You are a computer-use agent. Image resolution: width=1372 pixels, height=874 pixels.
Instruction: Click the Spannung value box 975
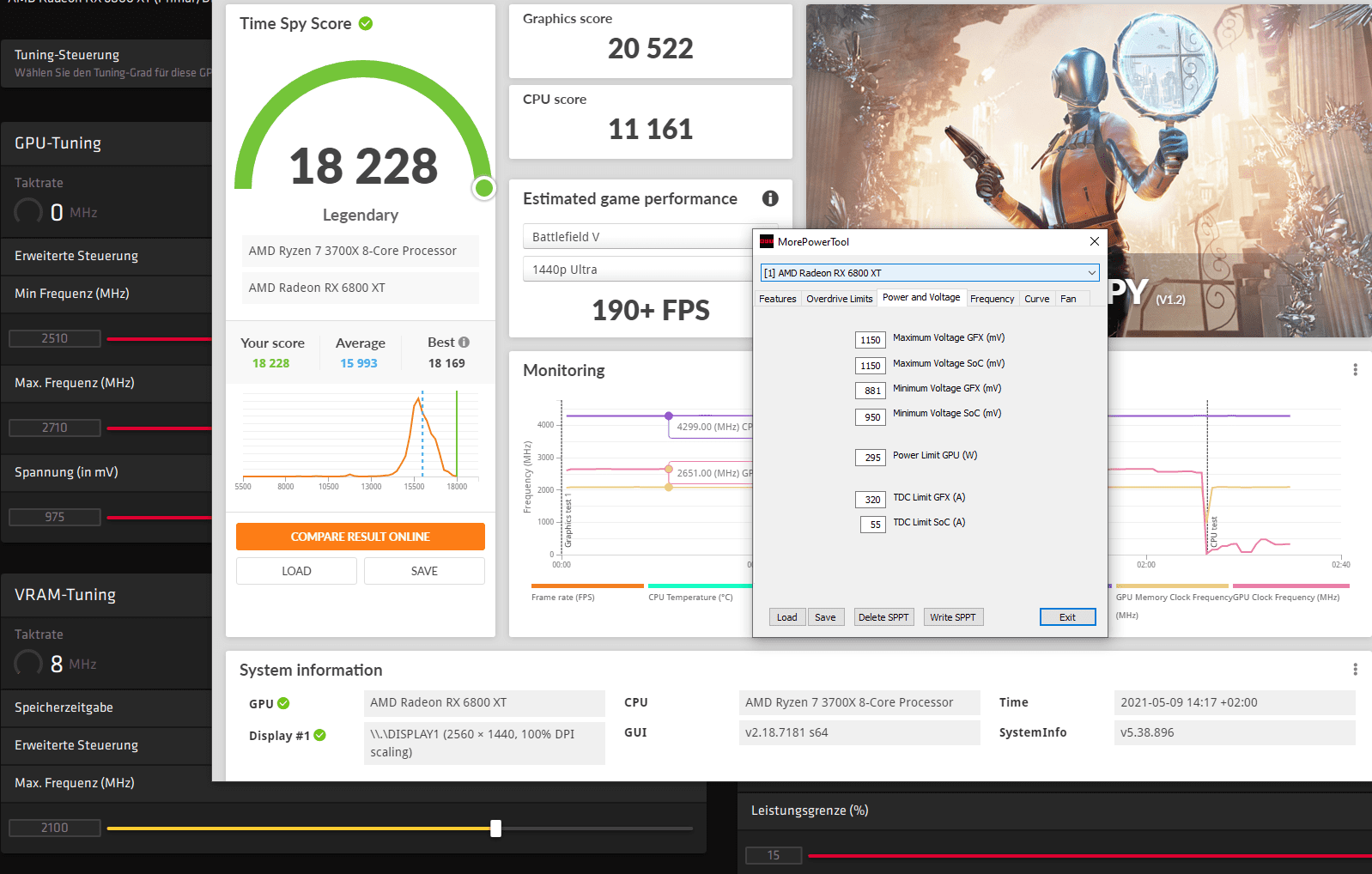[x=55, y=517]
